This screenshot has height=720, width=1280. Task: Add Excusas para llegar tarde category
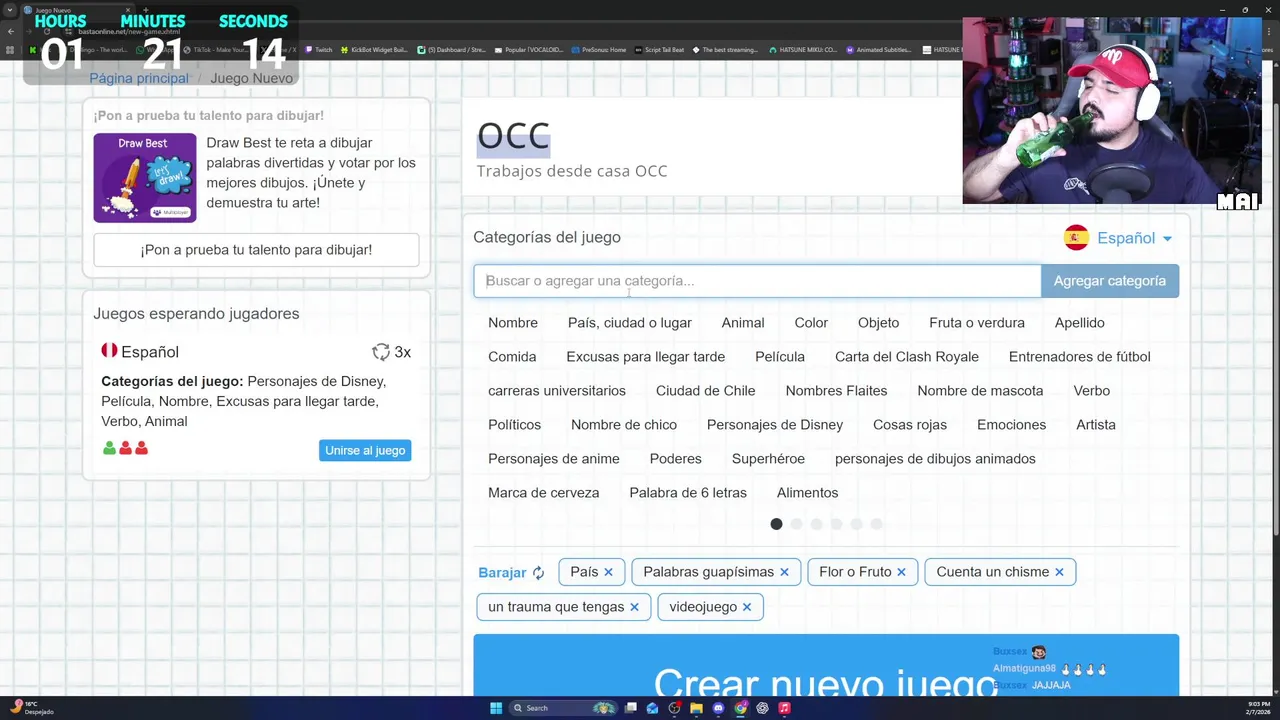point(646,357)
